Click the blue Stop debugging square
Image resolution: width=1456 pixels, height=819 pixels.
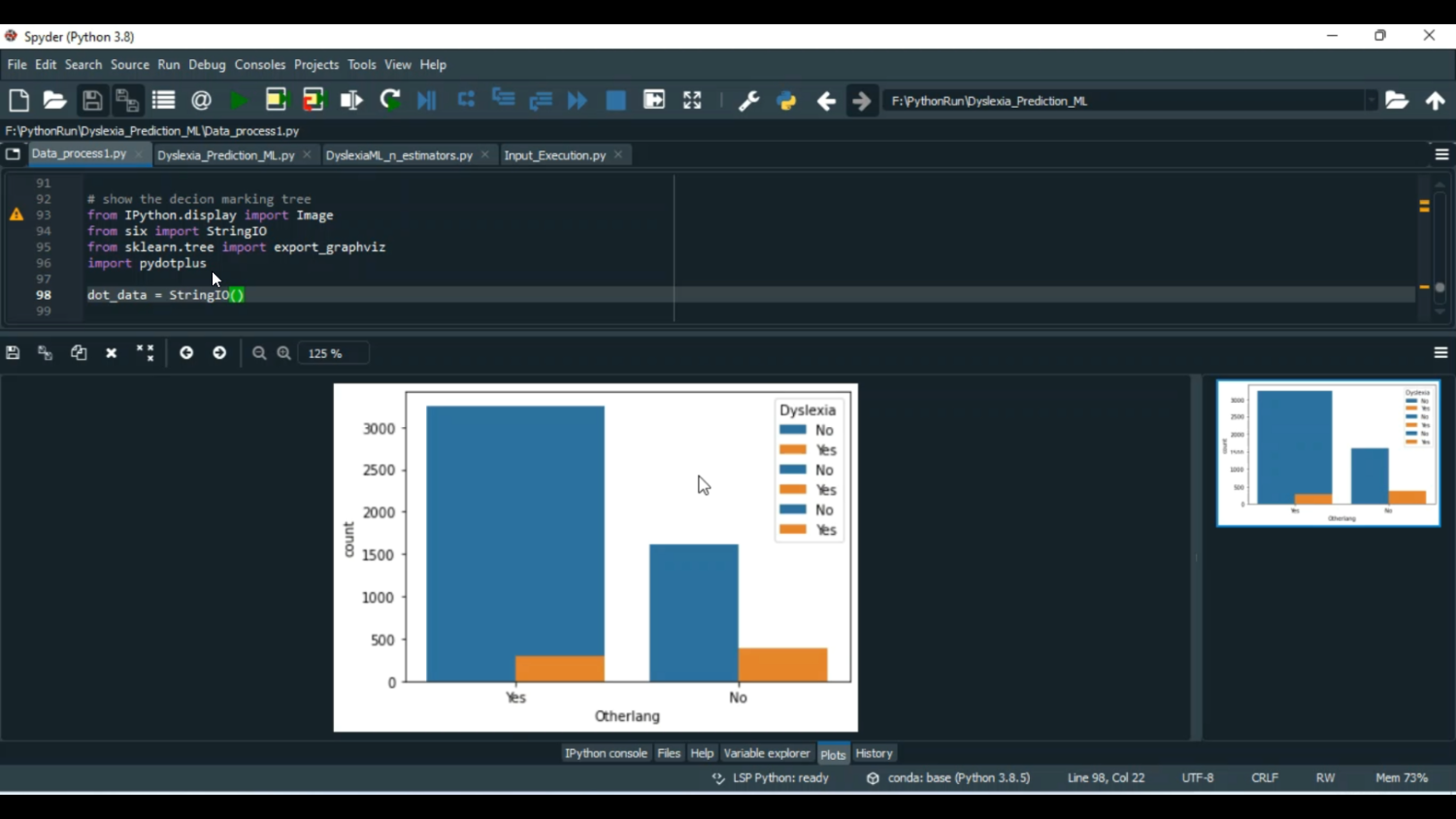pyautogui.click(x=615, y=100)
